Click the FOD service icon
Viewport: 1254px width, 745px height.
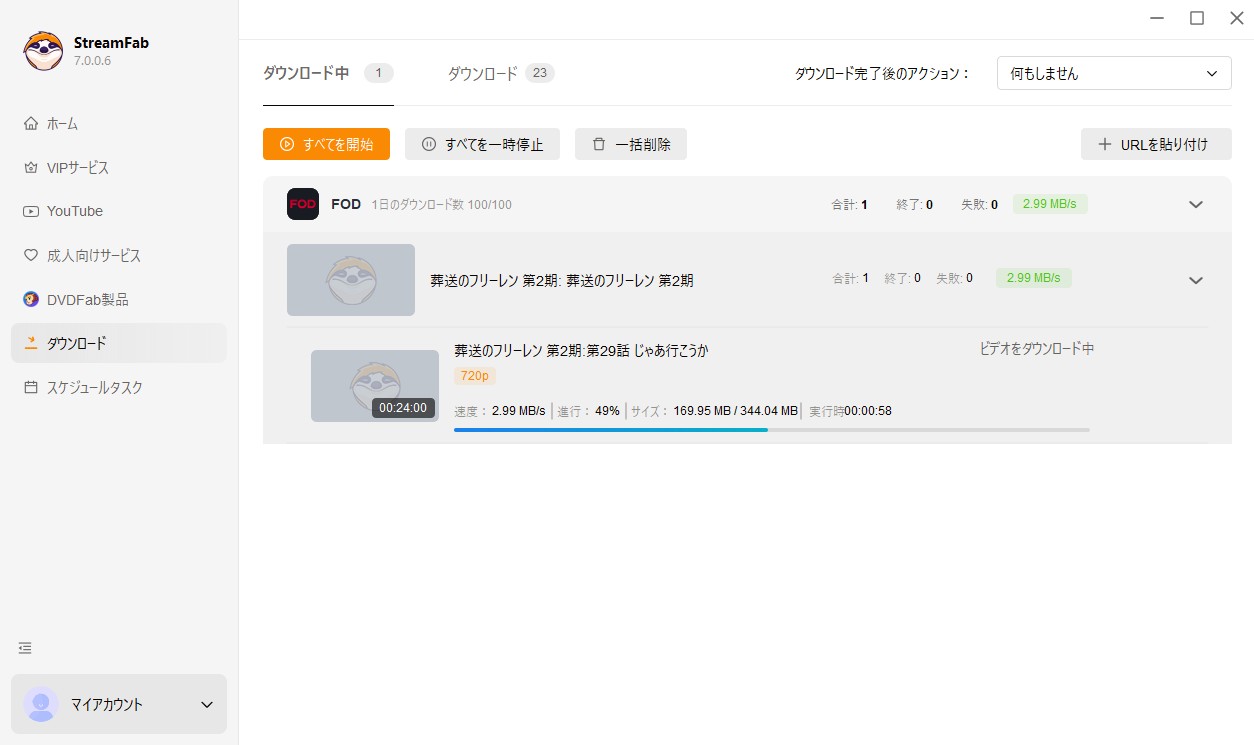pyautogui.click(x=302, y=204)
